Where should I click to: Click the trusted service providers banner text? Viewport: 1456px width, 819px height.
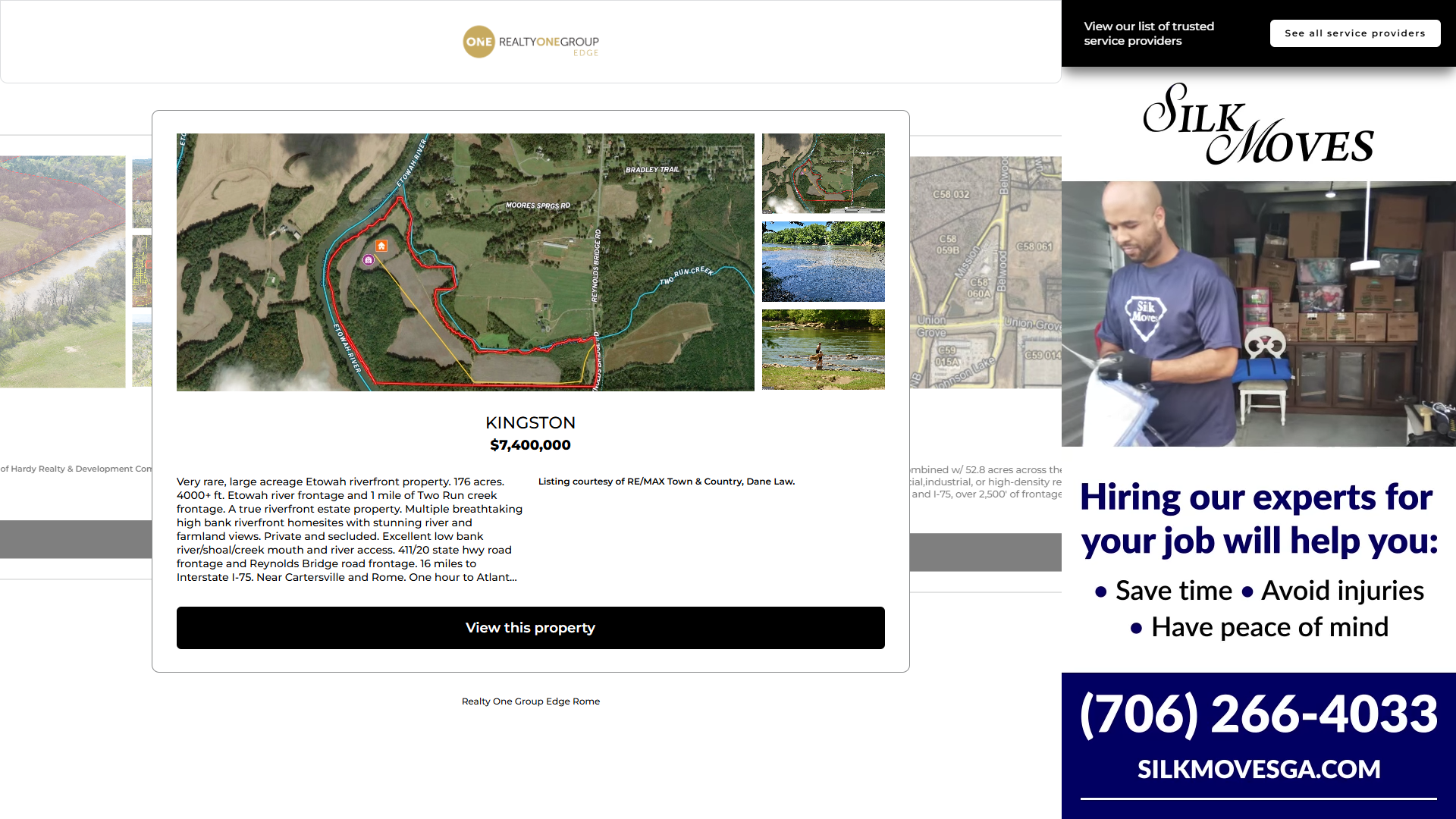(x=1148, y=33)
